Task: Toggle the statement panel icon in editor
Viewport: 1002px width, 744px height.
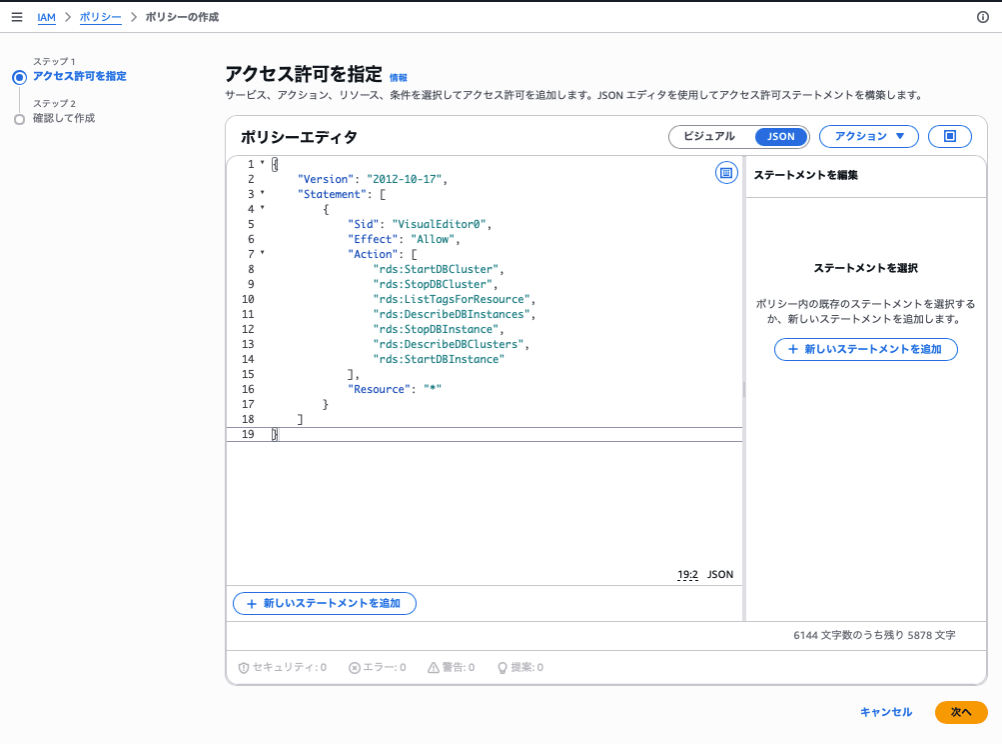Action: pos(726,173)
